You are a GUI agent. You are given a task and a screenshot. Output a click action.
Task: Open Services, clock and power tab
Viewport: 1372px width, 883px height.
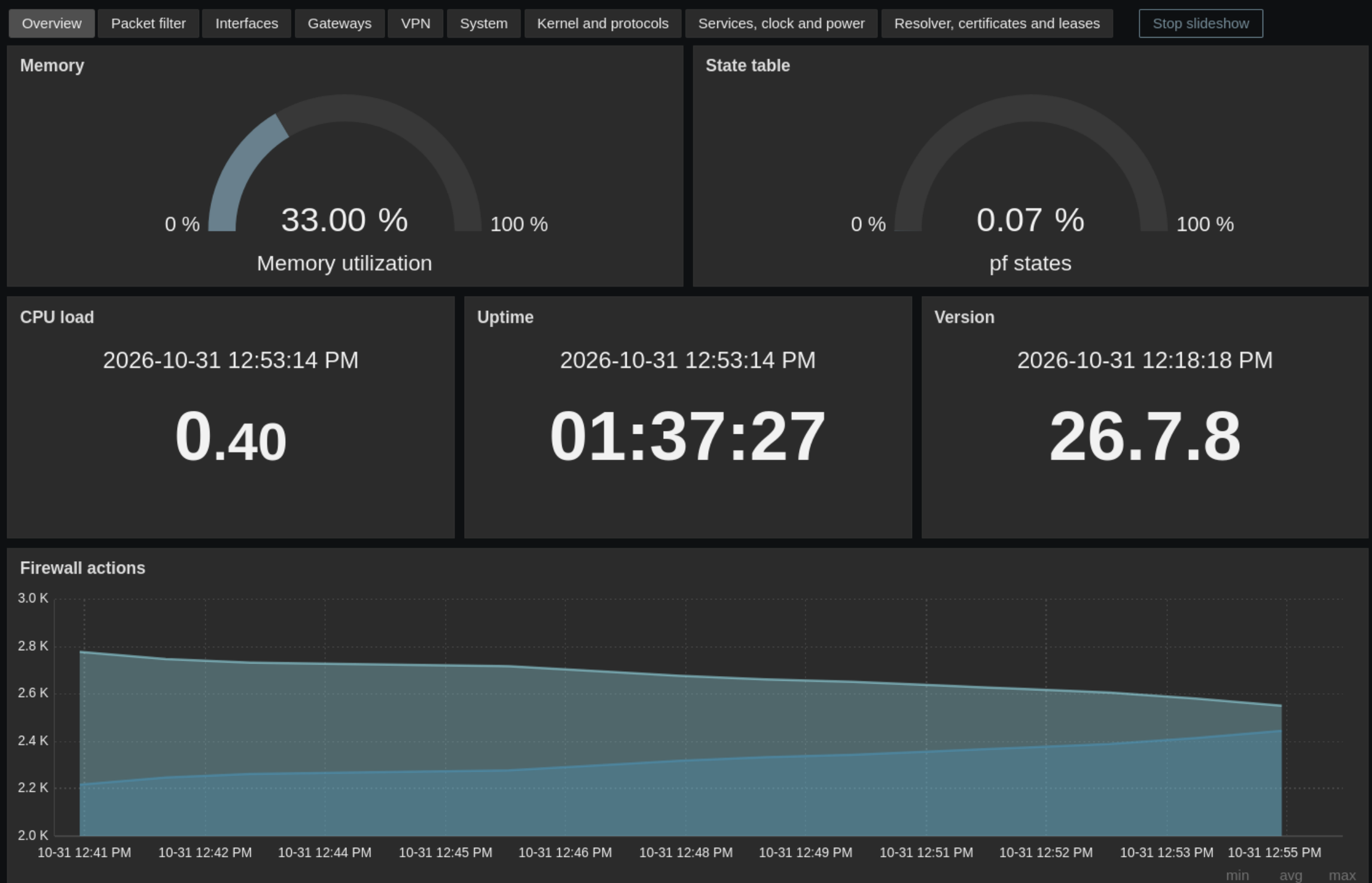pos(781,23)
